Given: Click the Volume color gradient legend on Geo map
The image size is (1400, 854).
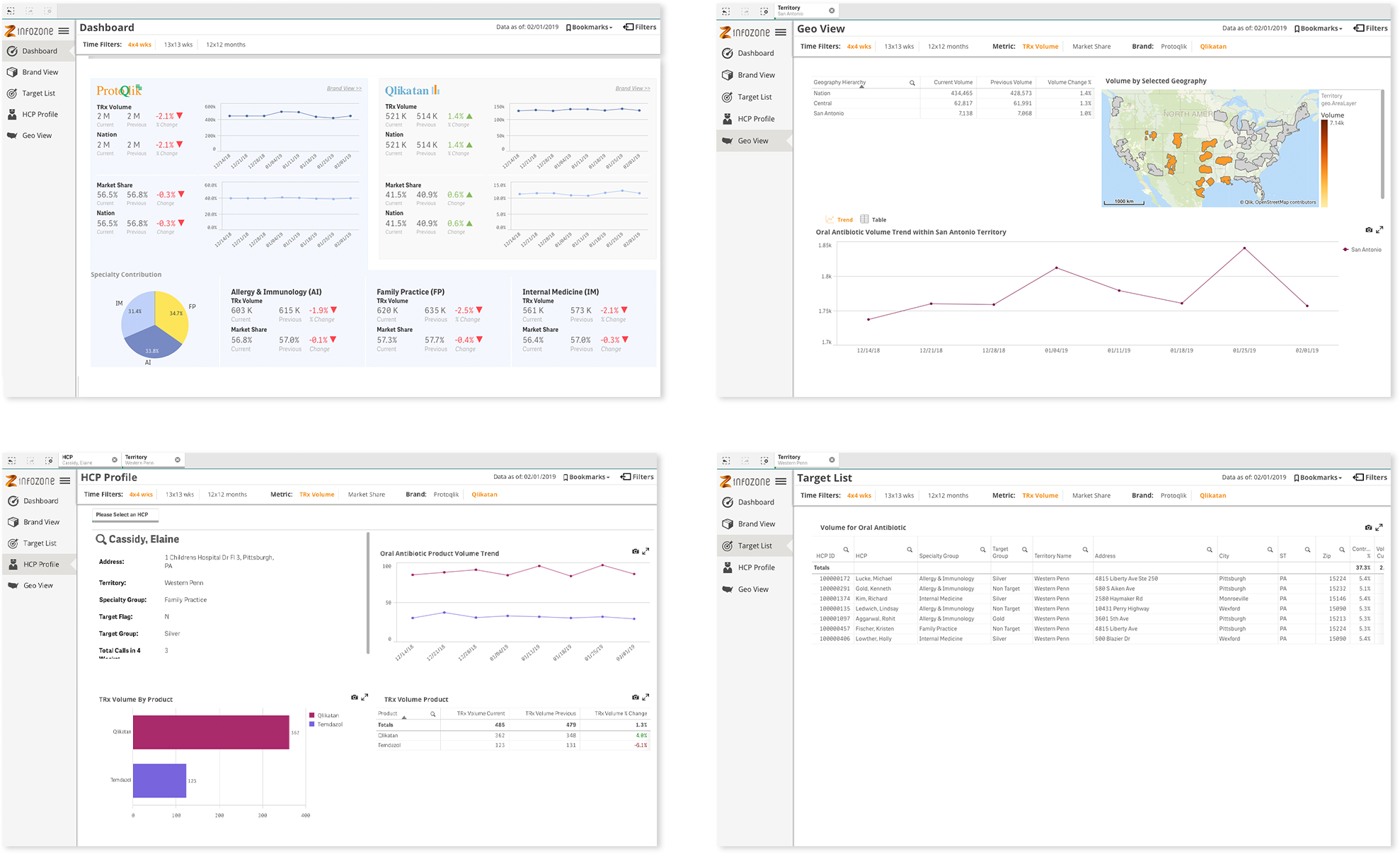Looking at the screenshot, I should pyautogui.click(x=1324, y=163).
